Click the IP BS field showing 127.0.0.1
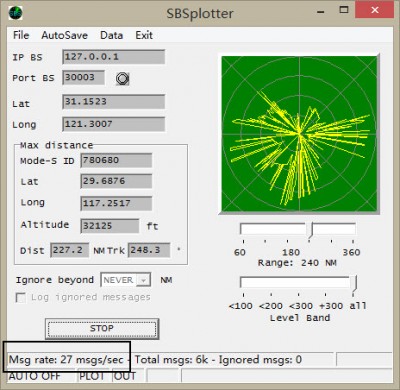This screenshot has width=400, height=390. pos(114,57)
